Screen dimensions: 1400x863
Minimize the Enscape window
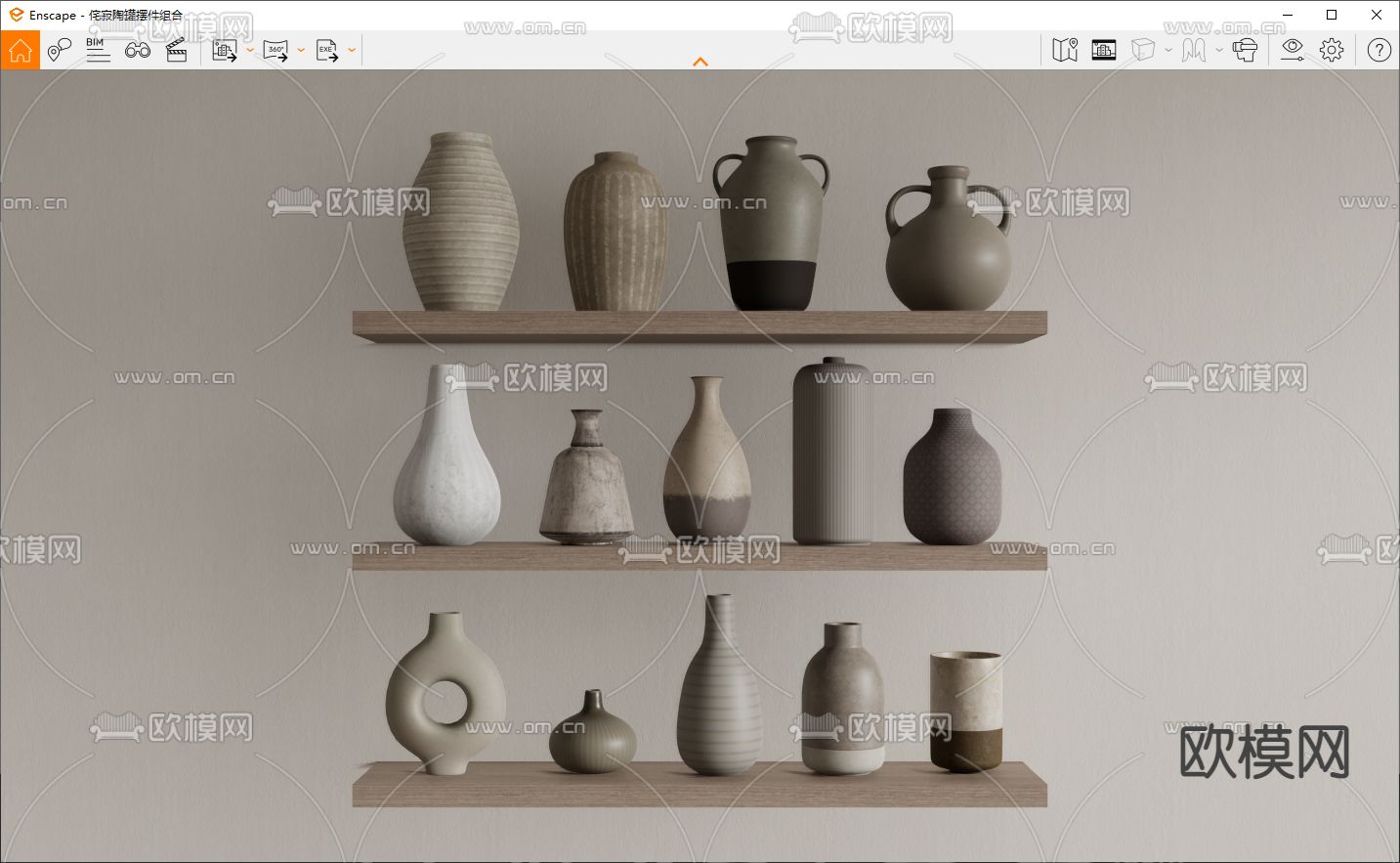(x=1287, y=15)
